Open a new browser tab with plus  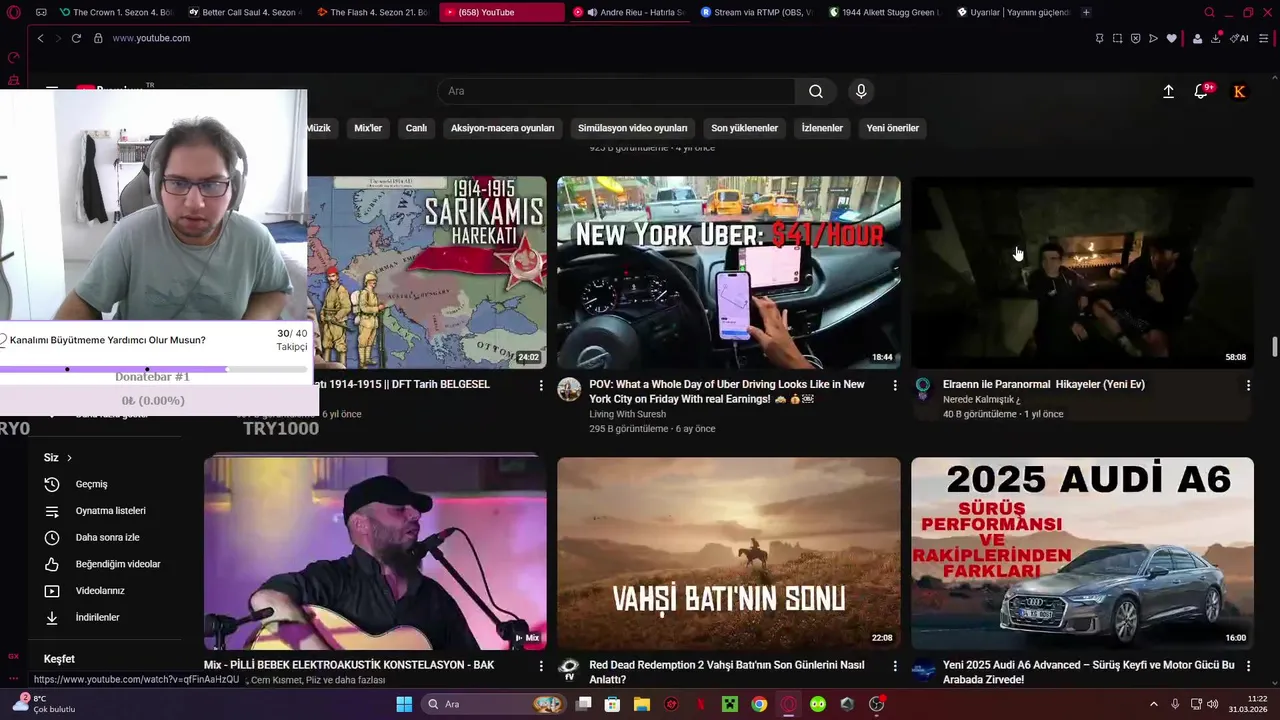(1086, 12)
